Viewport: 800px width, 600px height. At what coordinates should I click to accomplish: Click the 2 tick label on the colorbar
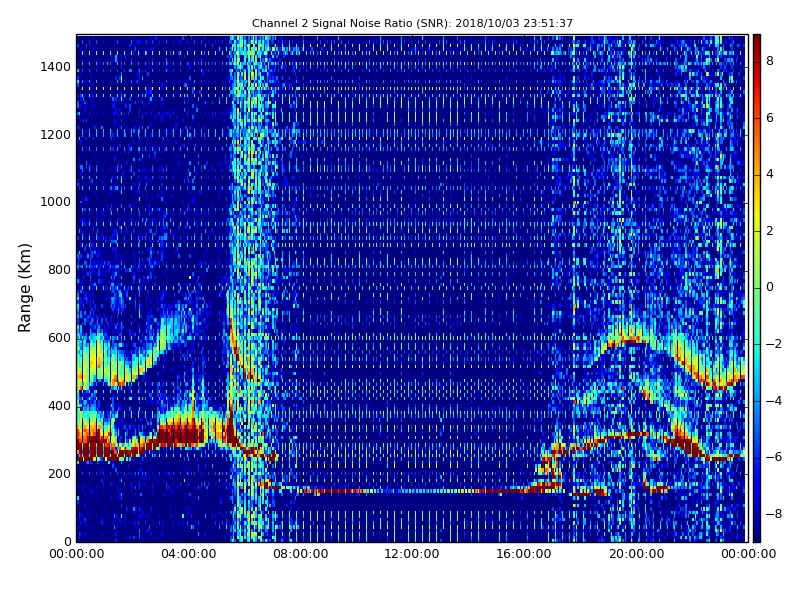(x=770, y=231)
